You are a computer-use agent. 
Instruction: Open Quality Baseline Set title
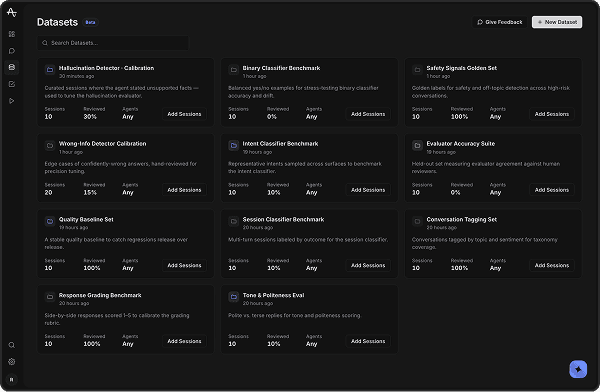[x=86, y=220]
